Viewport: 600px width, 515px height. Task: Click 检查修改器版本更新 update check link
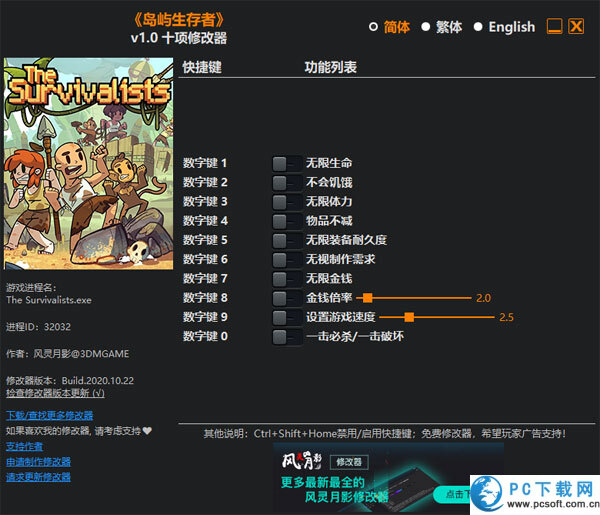point(54,393)
